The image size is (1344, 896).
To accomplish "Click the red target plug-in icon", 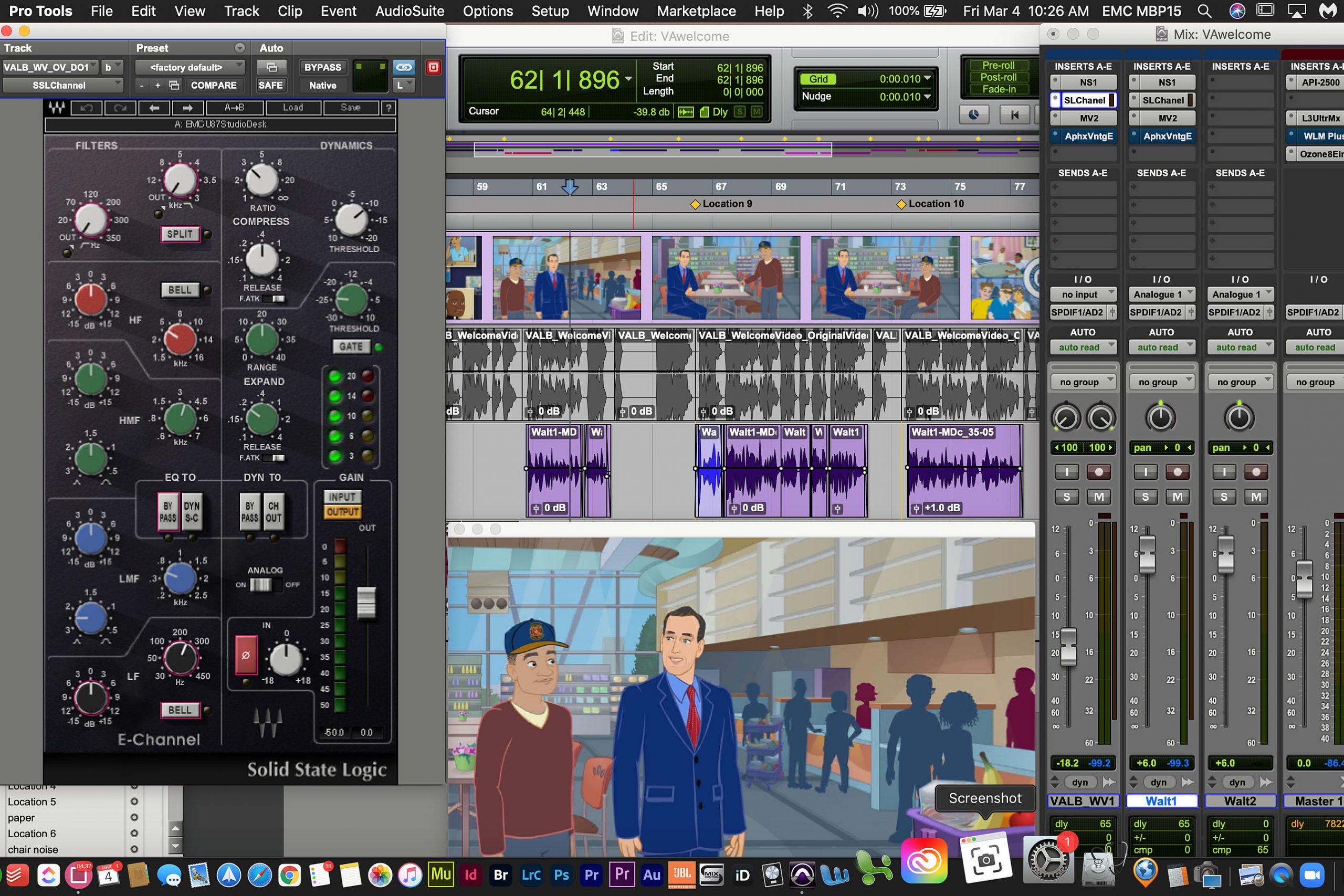I will pos(433,67).
